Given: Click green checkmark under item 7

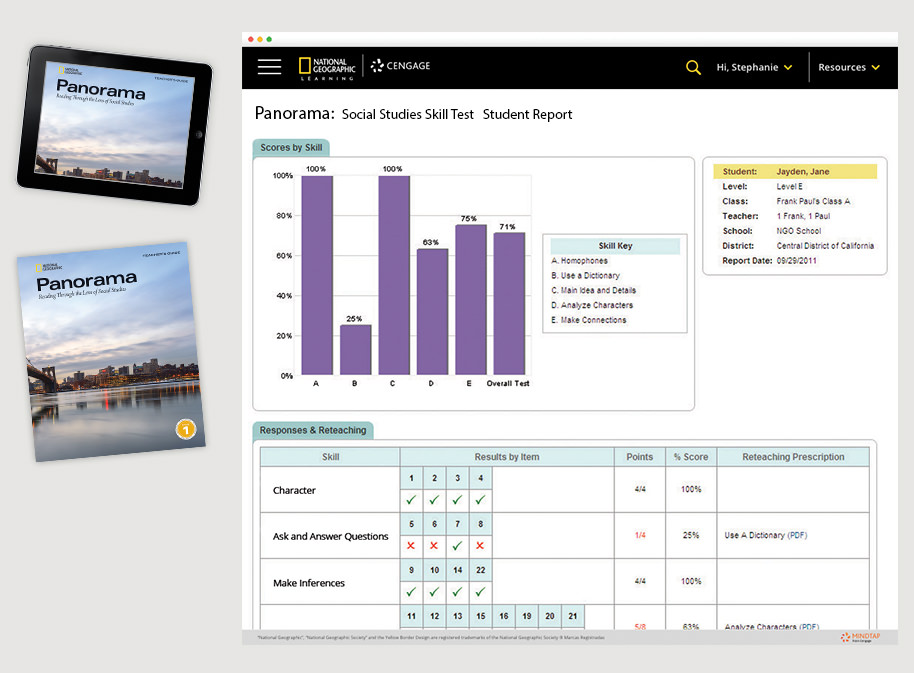Looking at the screenshot, I should [457, 546].
